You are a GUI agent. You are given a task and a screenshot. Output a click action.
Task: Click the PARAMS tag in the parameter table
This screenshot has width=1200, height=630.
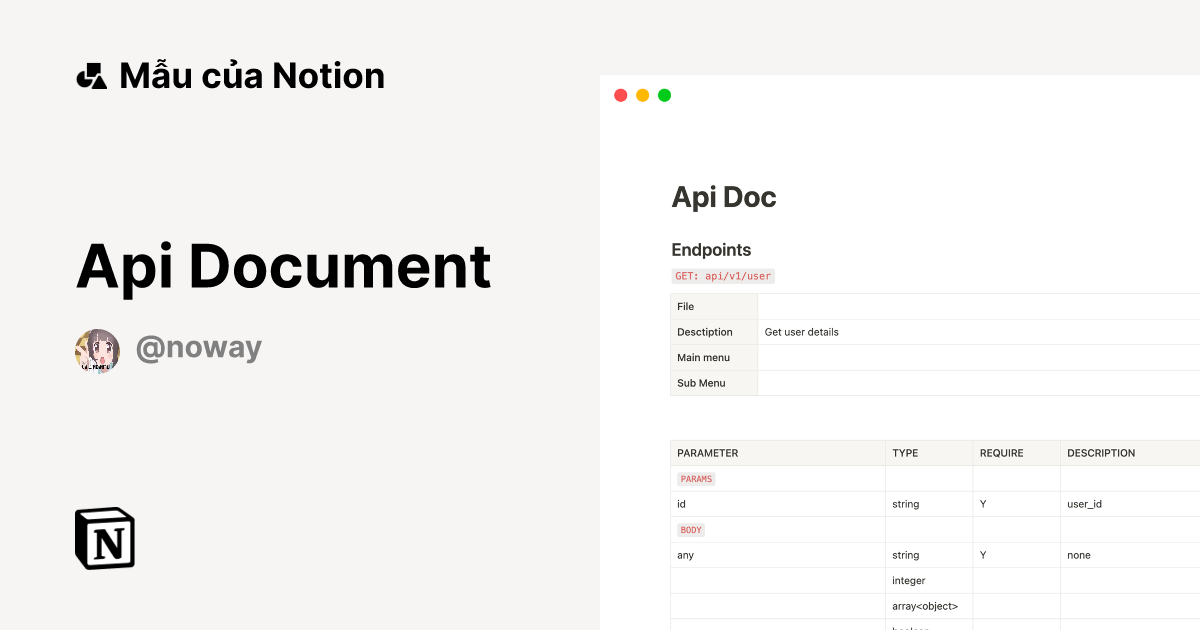(696, 479)
